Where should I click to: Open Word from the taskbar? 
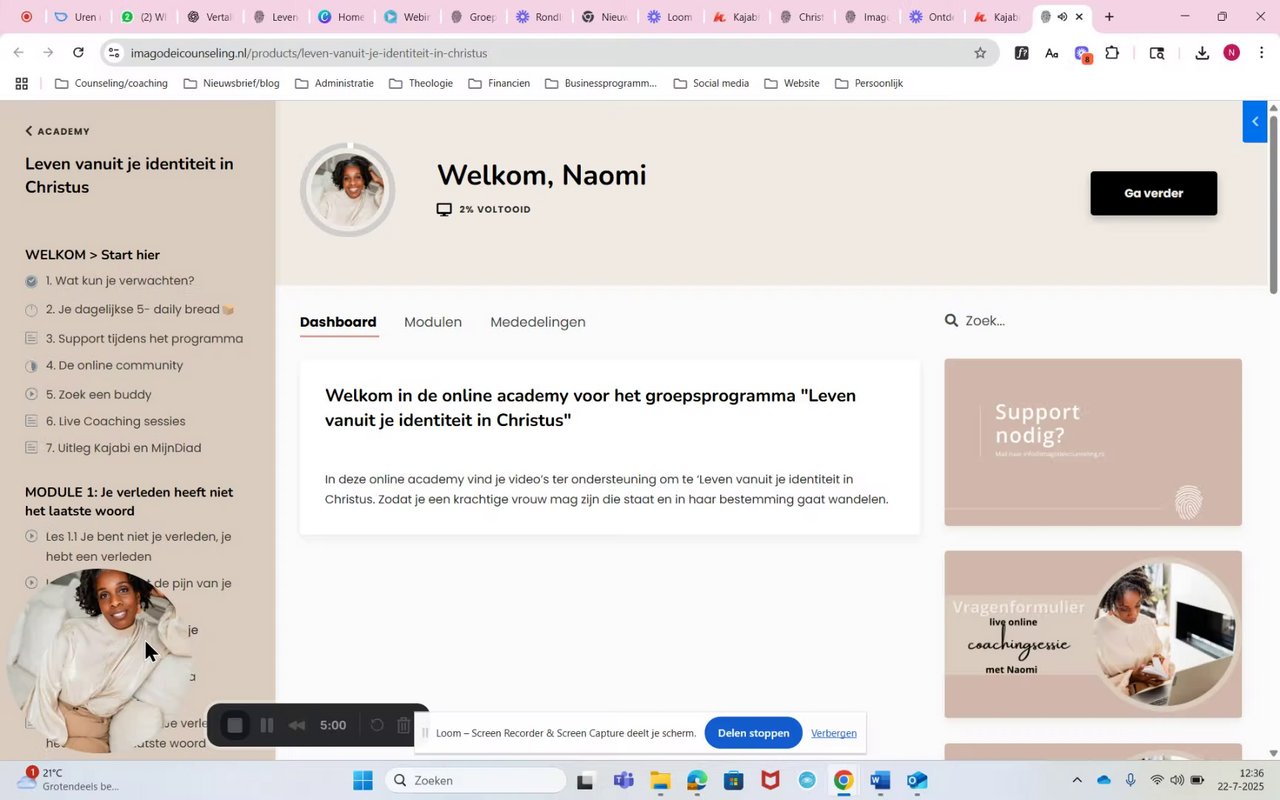[880, 781]
